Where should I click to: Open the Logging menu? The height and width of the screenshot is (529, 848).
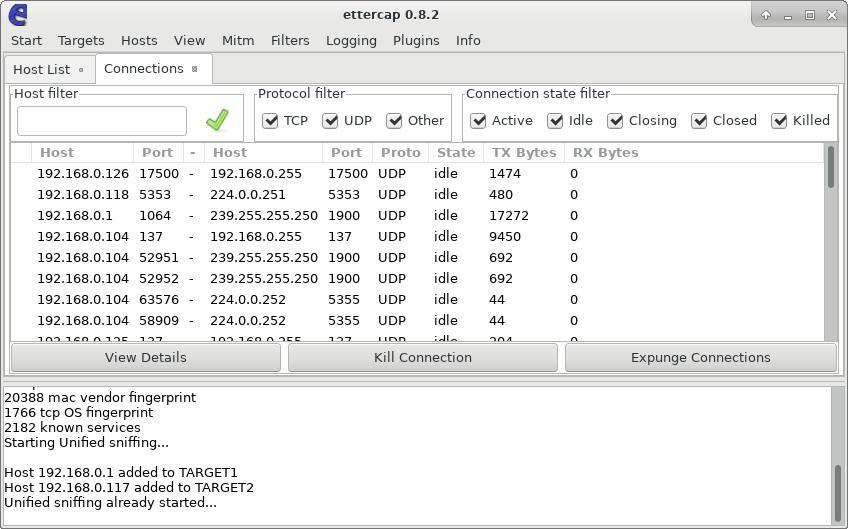(351, 41)
